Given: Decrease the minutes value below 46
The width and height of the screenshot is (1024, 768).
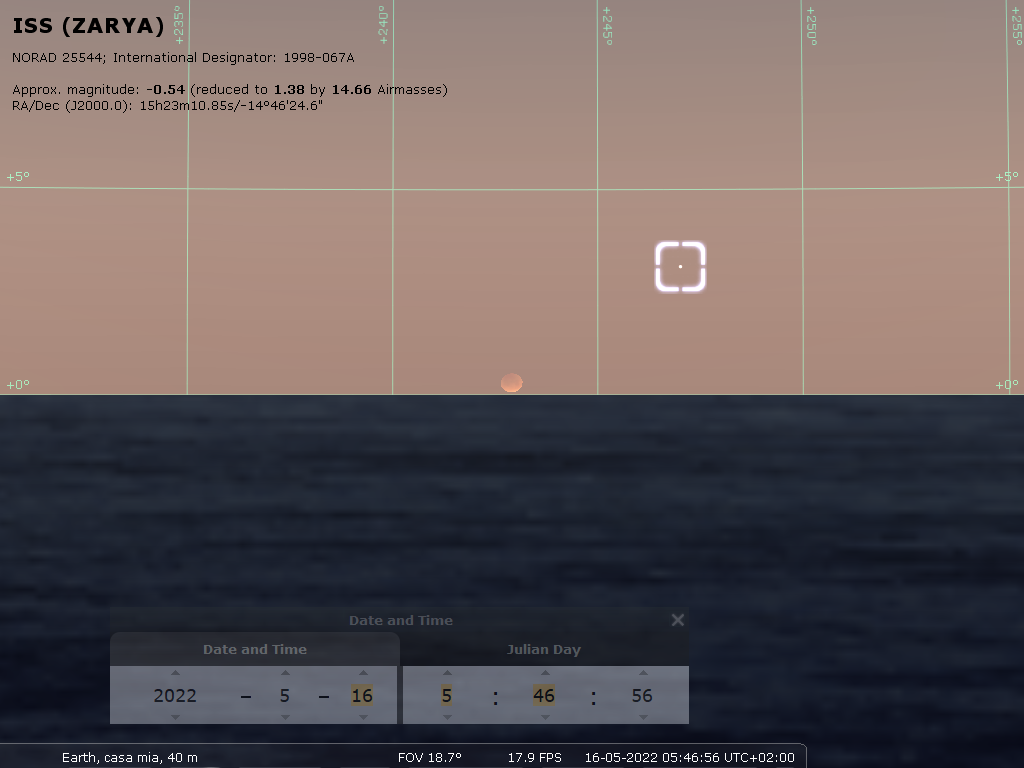Looking at the screenshot, I should tap(545, 717).
